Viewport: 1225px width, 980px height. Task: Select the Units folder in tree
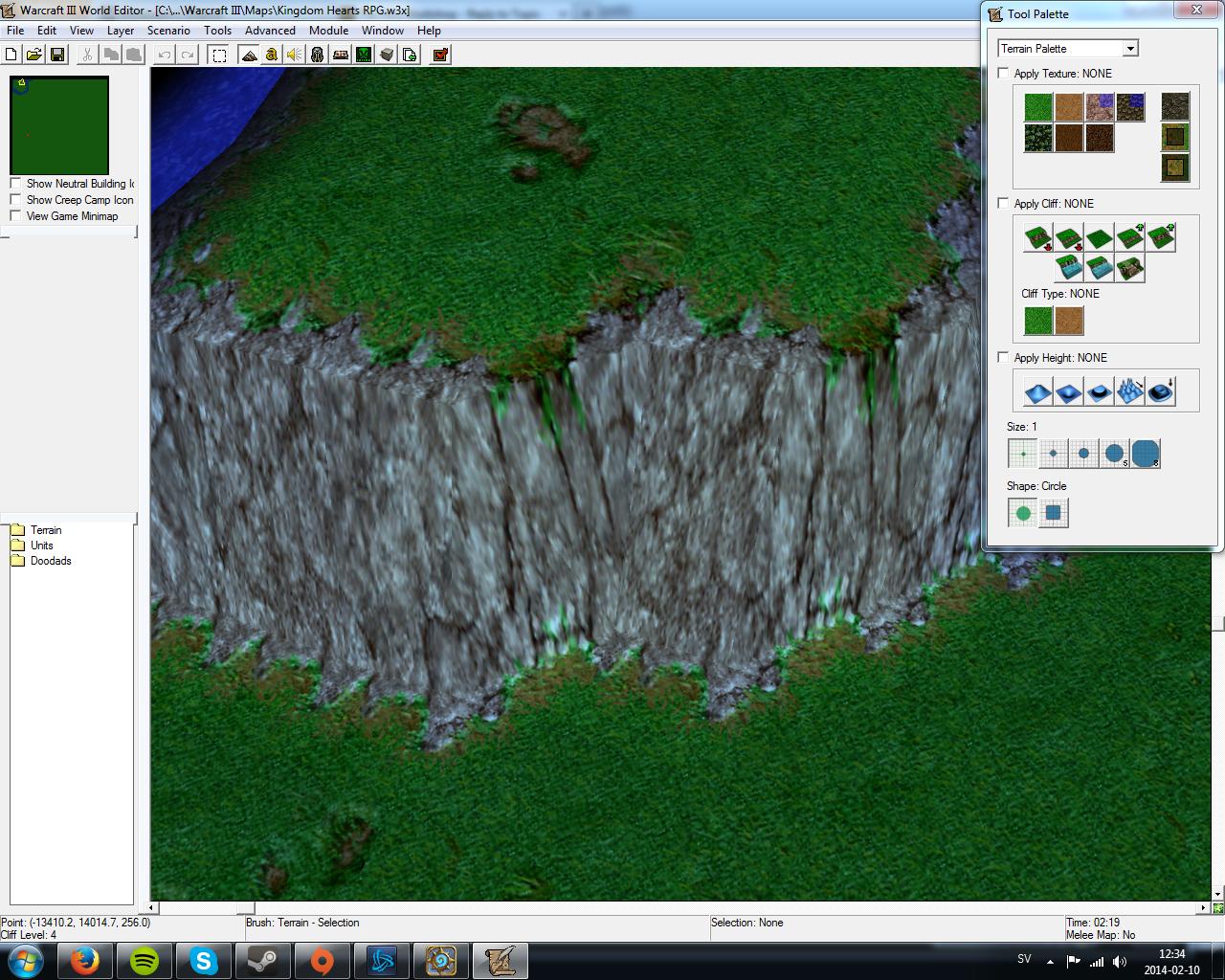(33, 546)
